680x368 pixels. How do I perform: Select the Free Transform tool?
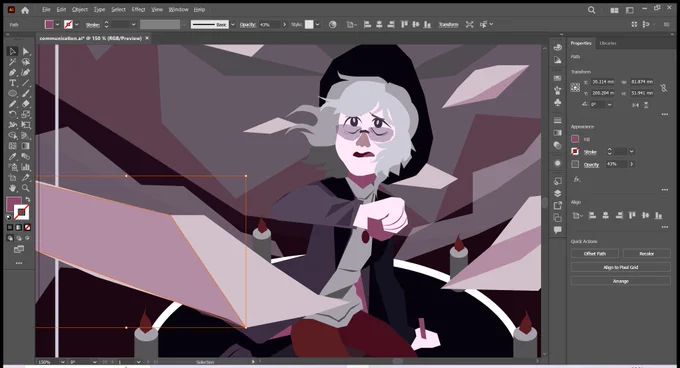(26, 125)
